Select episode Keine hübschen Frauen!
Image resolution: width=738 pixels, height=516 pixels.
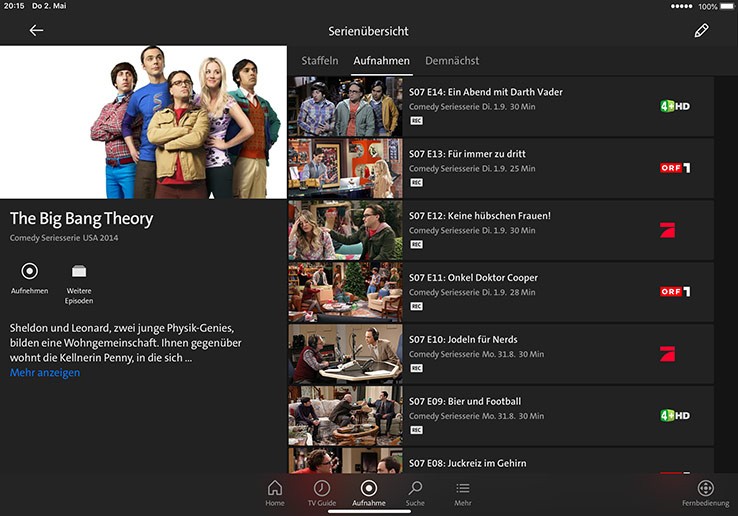pos(479,216)
